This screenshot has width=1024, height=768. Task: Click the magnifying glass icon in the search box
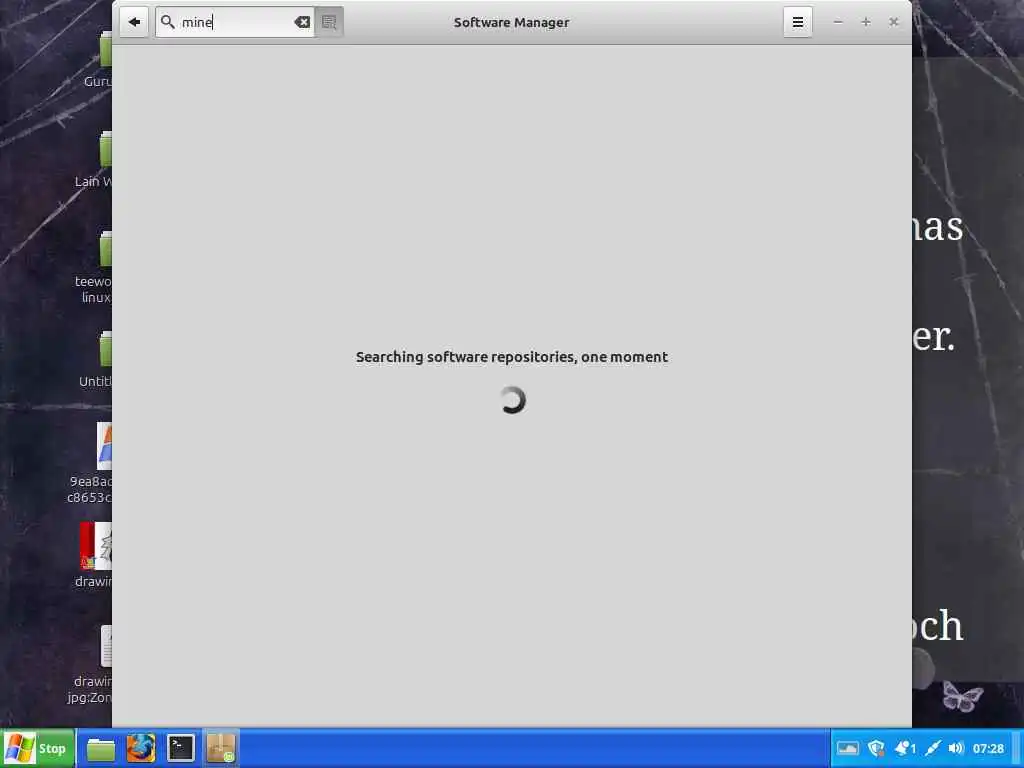pyautogui.click(x=168, y=22)
